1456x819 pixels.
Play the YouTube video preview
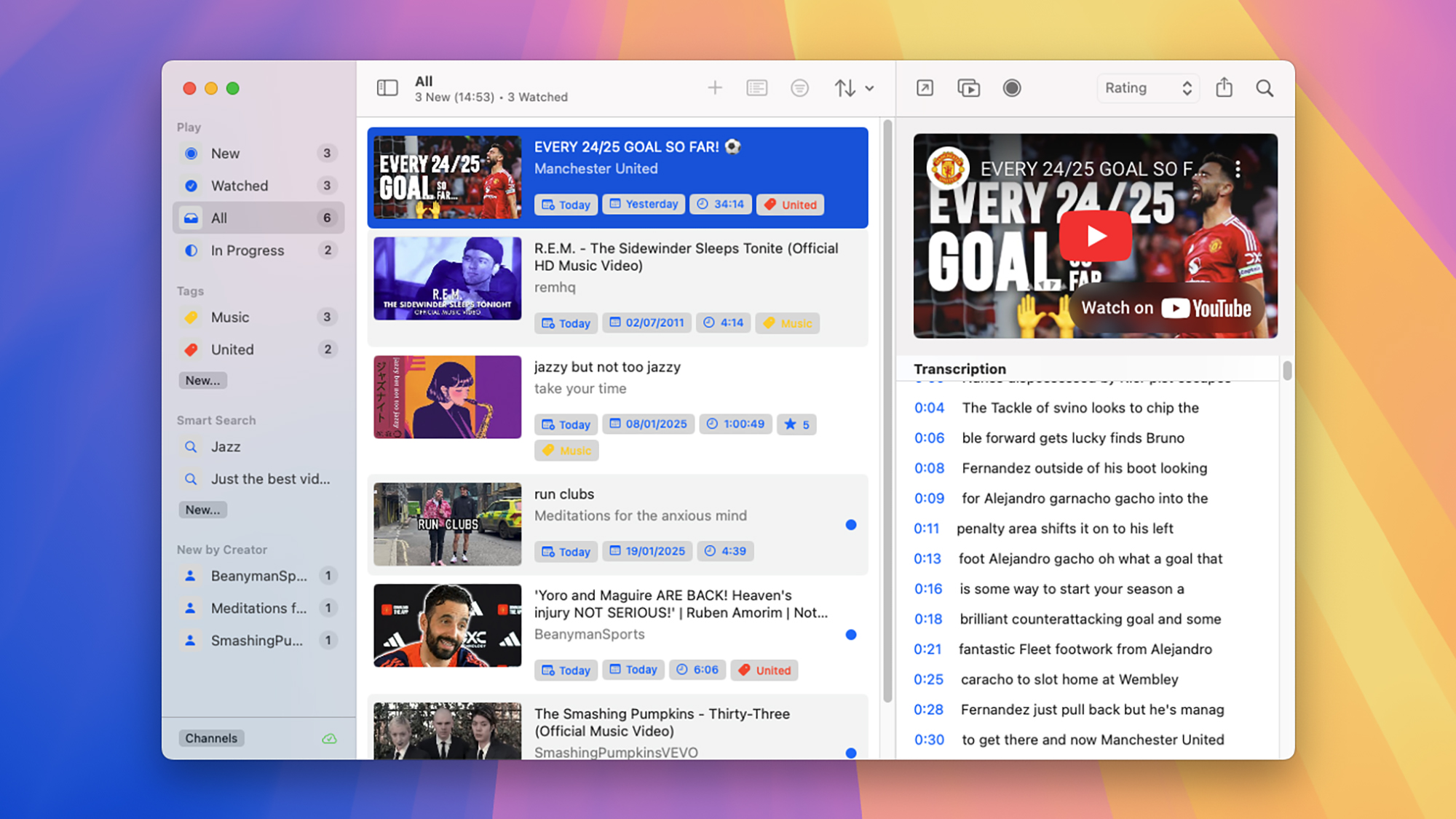click(x=1095, y=236)
